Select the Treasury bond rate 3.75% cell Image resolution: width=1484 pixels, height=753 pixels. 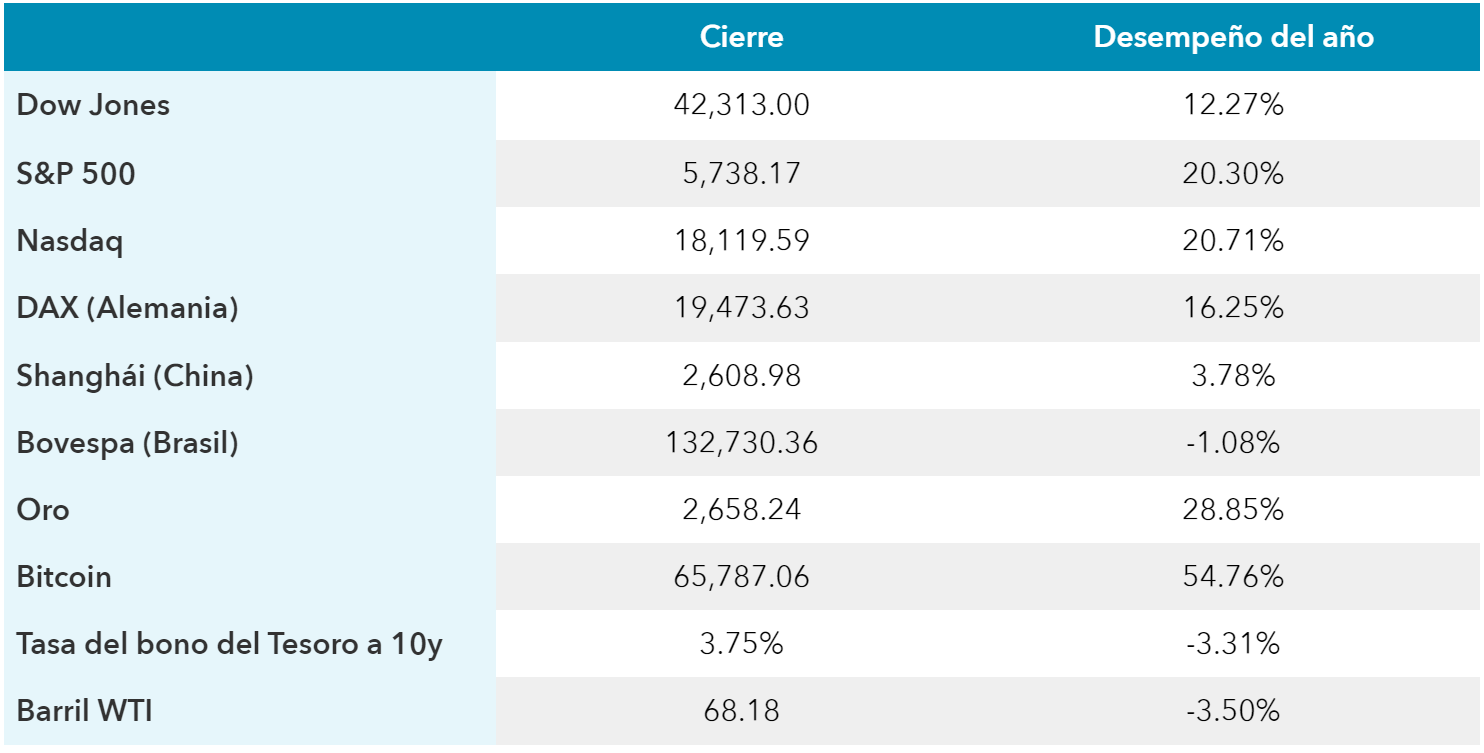742,644
